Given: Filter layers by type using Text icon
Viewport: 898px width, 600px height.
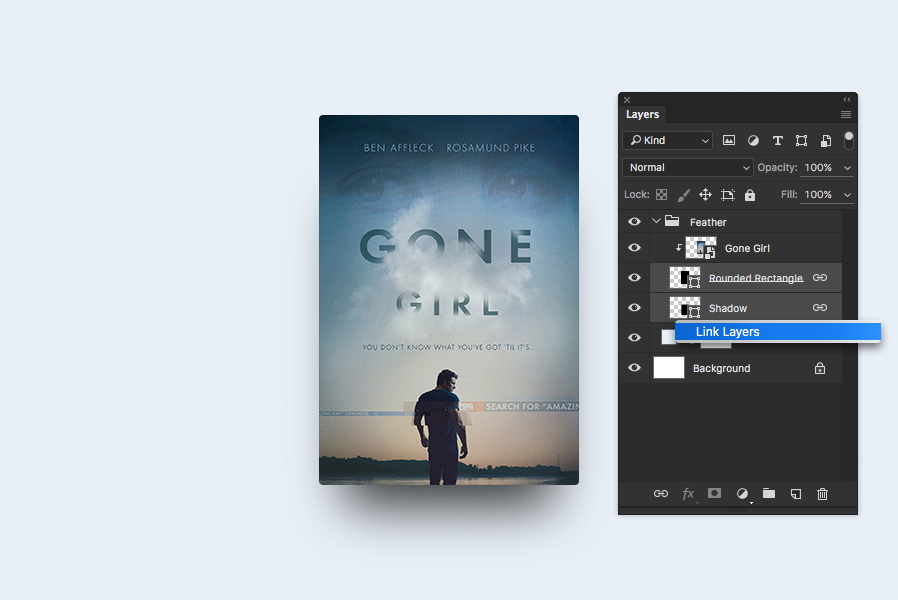Looking at the screenshot, I should (777, 140).
